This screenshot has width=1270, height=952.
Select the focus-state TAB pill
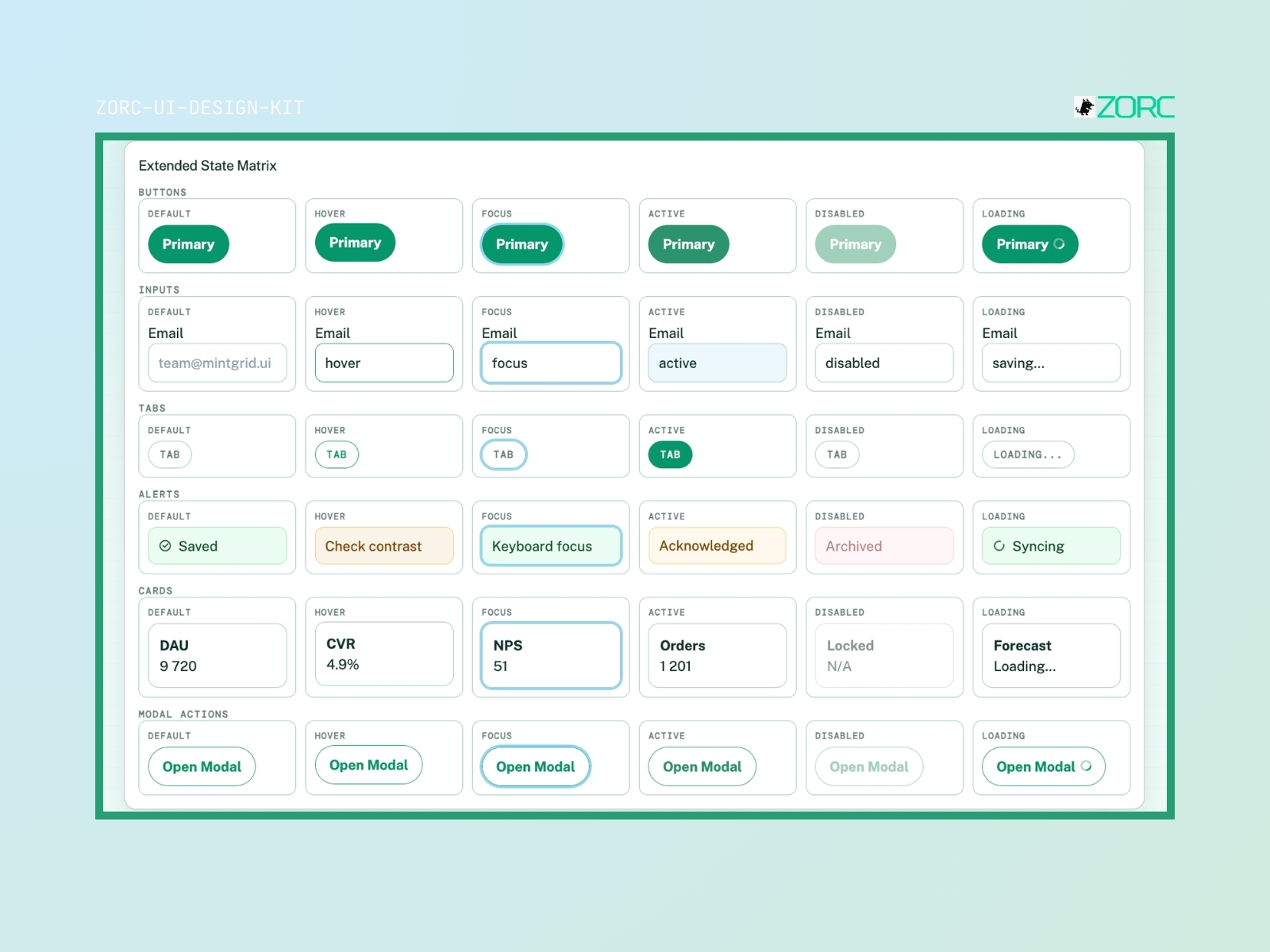tap(503, 455)
